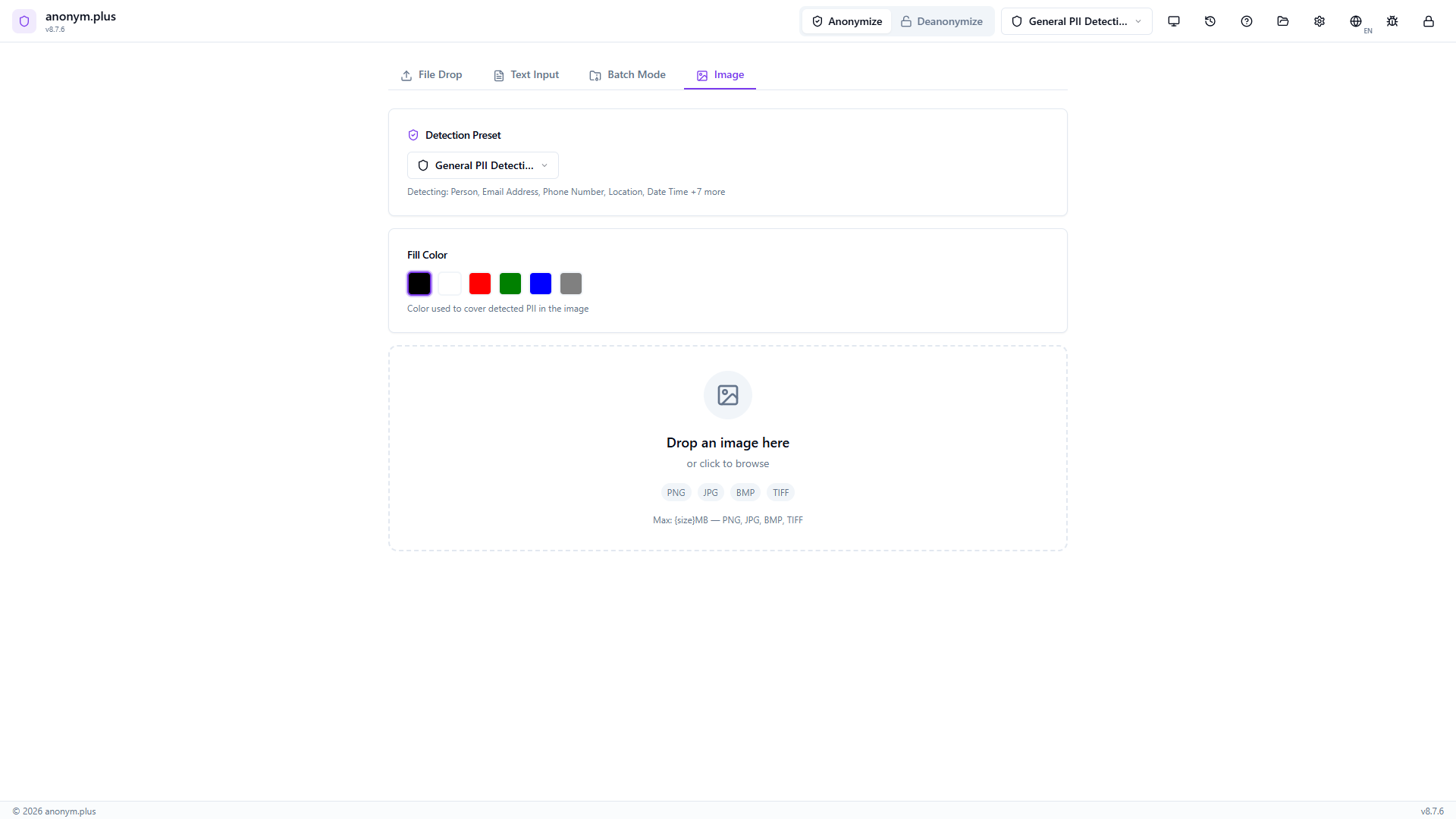
Task: Click the lock privacy icon
Action: (x=1429, y=21)
